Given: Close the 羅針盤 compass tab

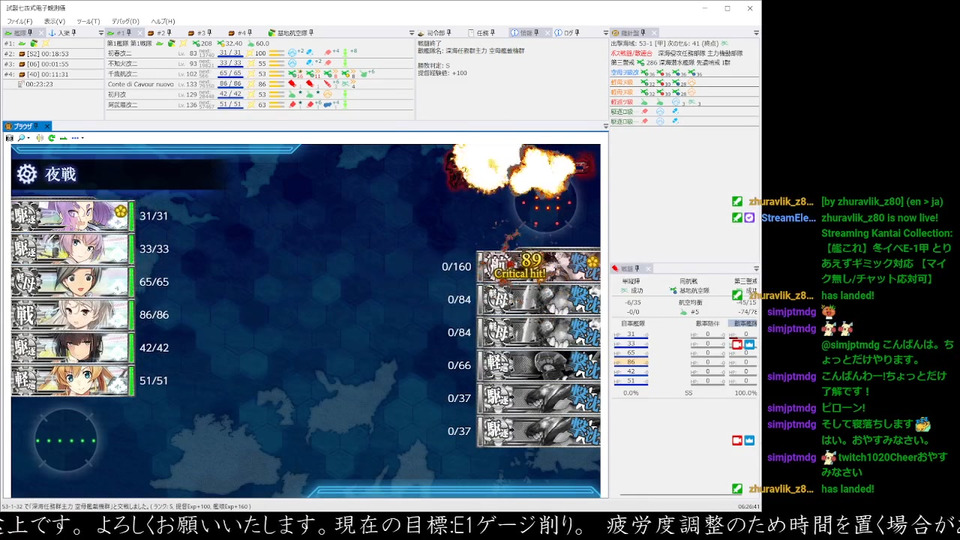Looking at the screenshot, I should click(654, 33).
